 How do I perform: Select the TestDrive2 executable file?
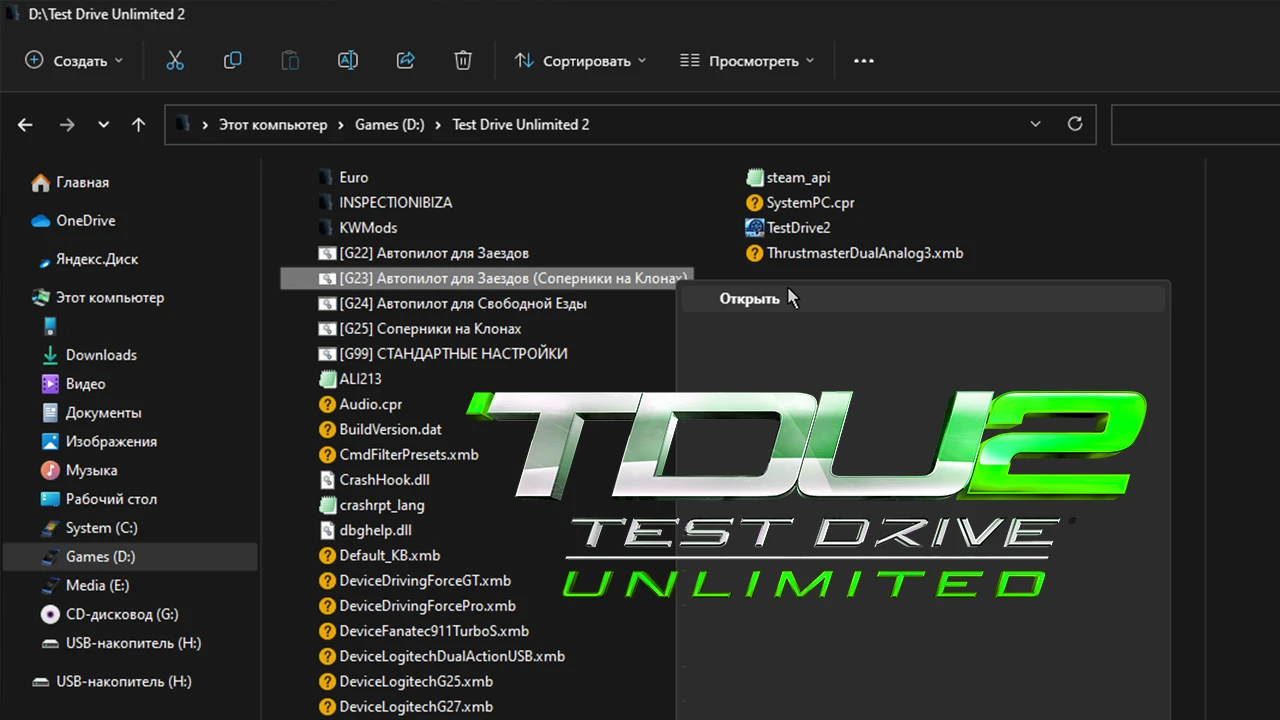pyautogui.click(x=796, y=227)
